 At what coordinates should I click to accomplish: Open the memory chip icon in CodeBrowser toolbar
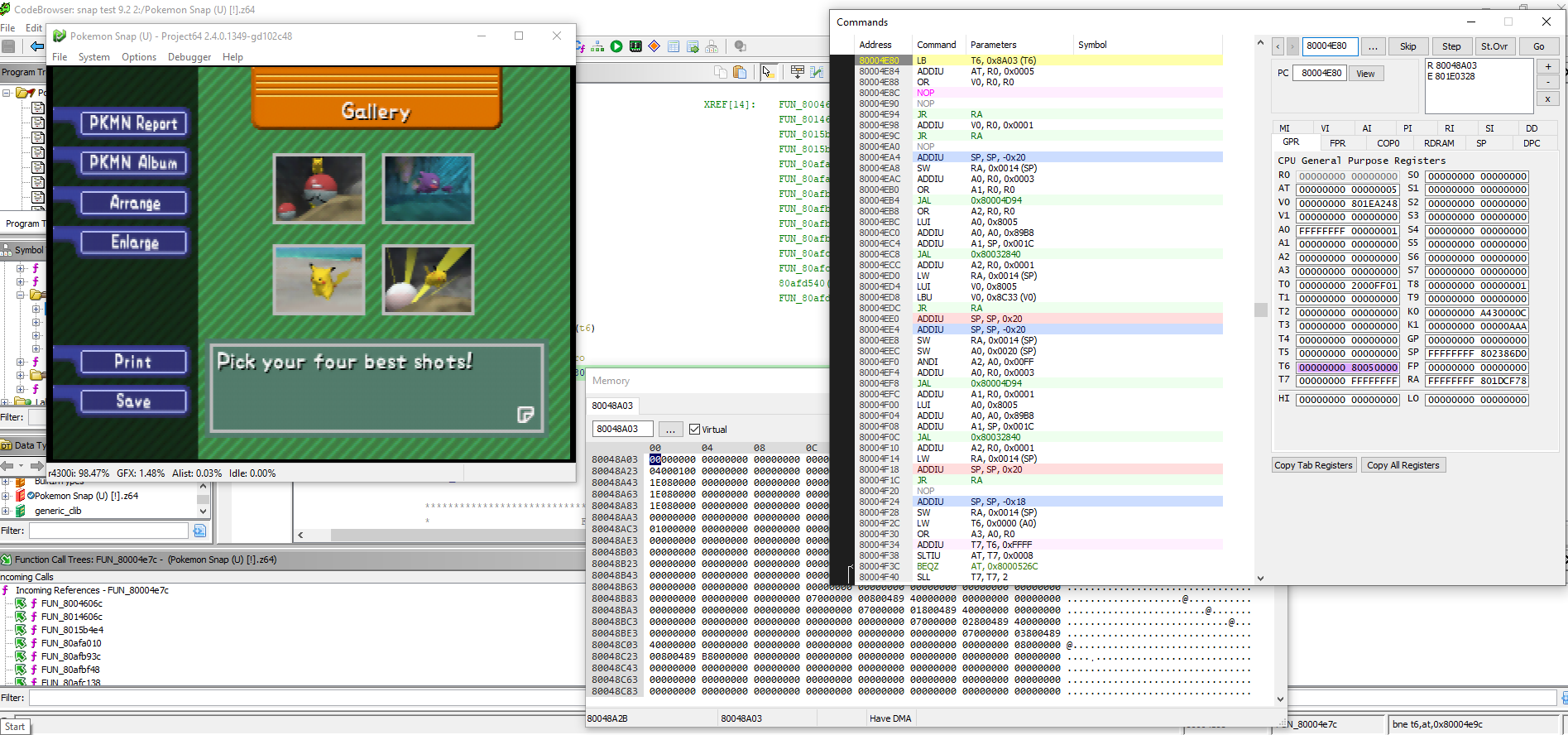635,46
